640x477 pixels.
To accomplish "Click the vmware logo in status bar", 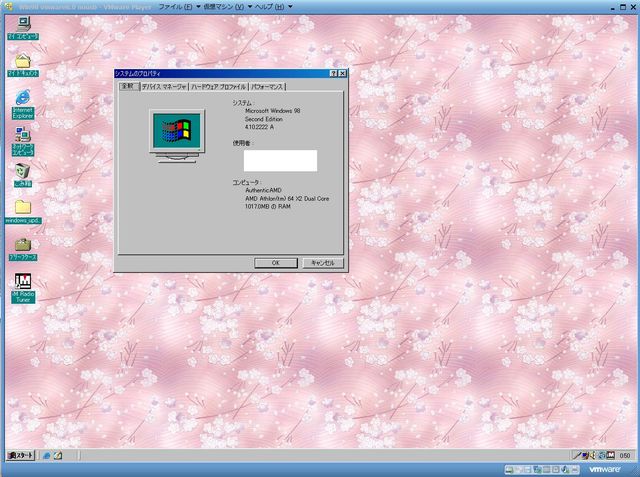I will click(x=604, y=470).
